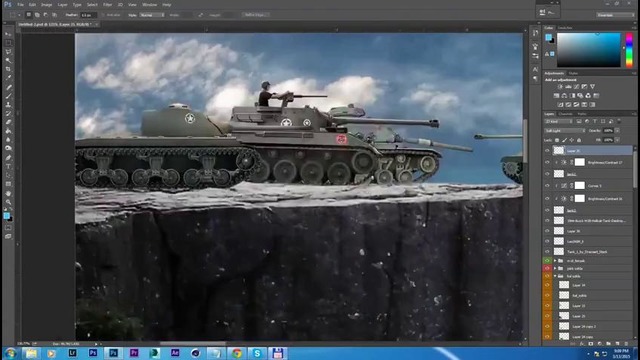Delete layer using trash icon
The width and height of the screenshot is (640, 360).
(x=626, y=344)
